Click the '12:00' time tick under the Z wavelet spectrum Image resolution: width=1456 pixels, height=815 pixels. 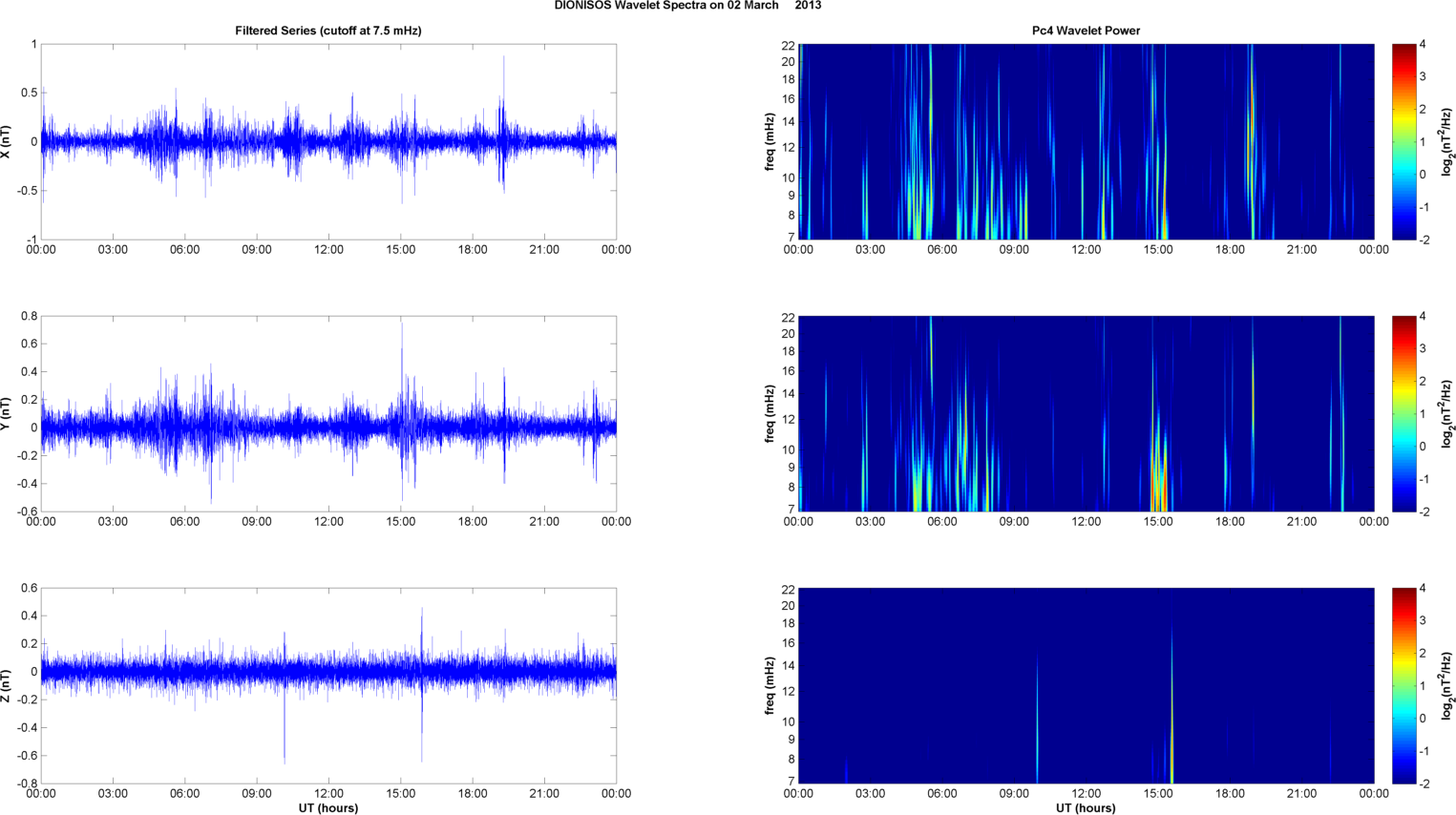(x=1087, y=794)
